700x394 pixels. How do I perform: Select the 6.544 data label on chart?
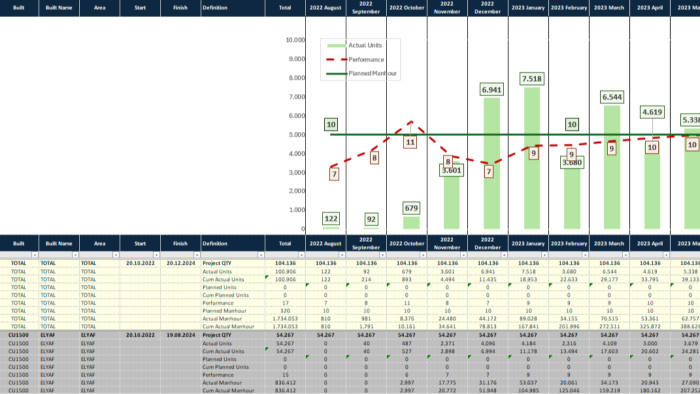coord(612,97)
